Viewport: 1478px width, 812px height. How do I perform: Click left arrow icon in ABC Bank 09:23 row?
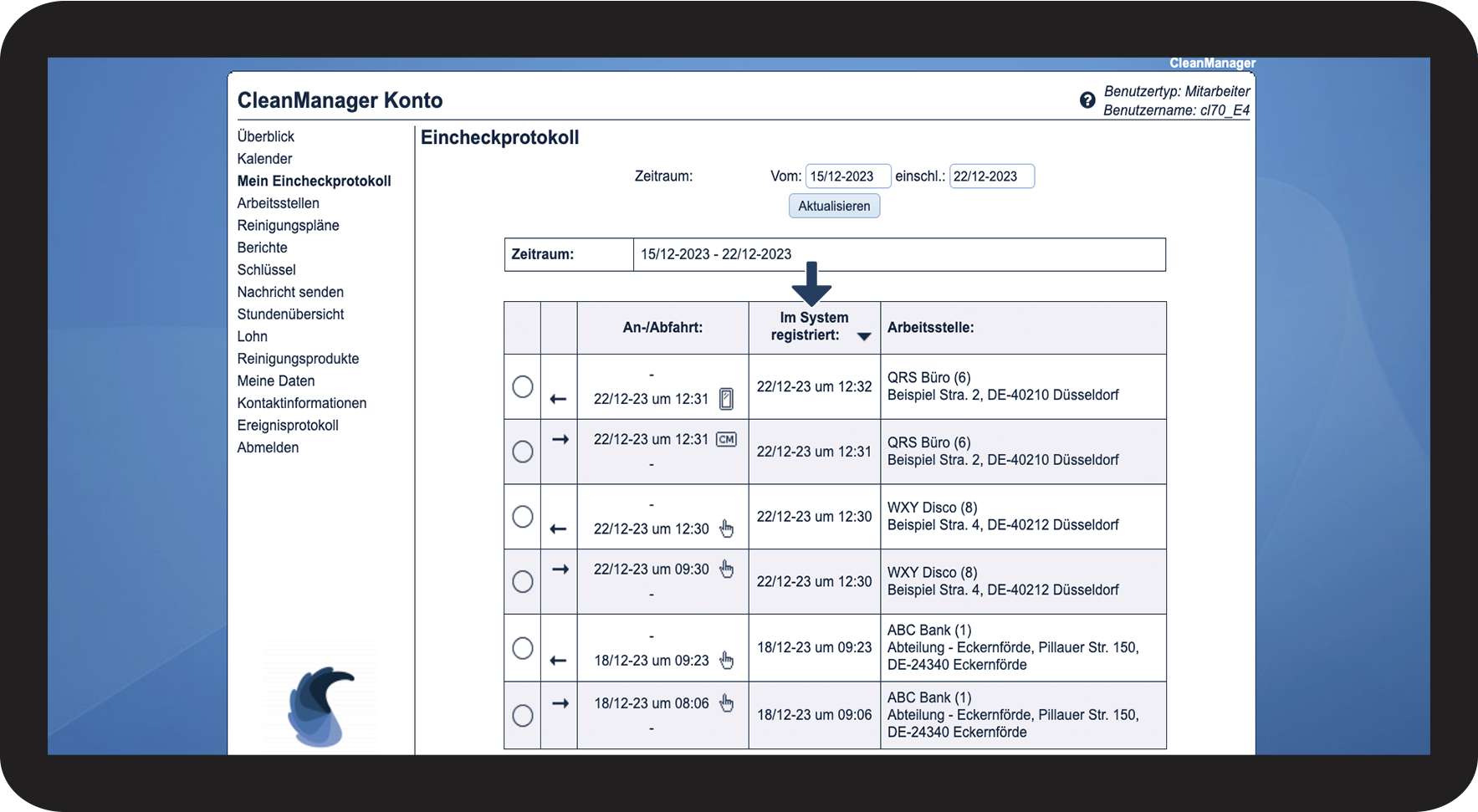[x=559, y=660]
